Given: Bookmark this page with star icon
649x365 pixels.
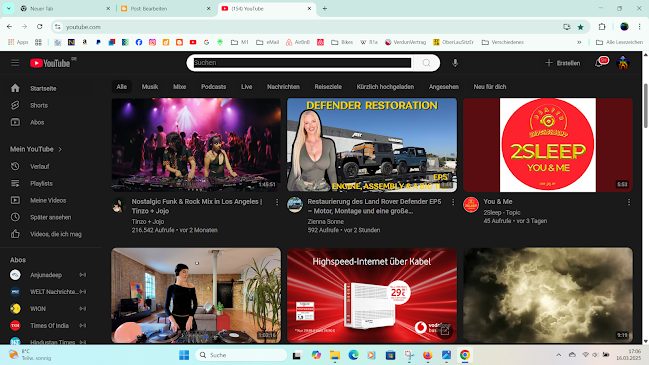Looking at the screenshot, I should pos(580,27).
